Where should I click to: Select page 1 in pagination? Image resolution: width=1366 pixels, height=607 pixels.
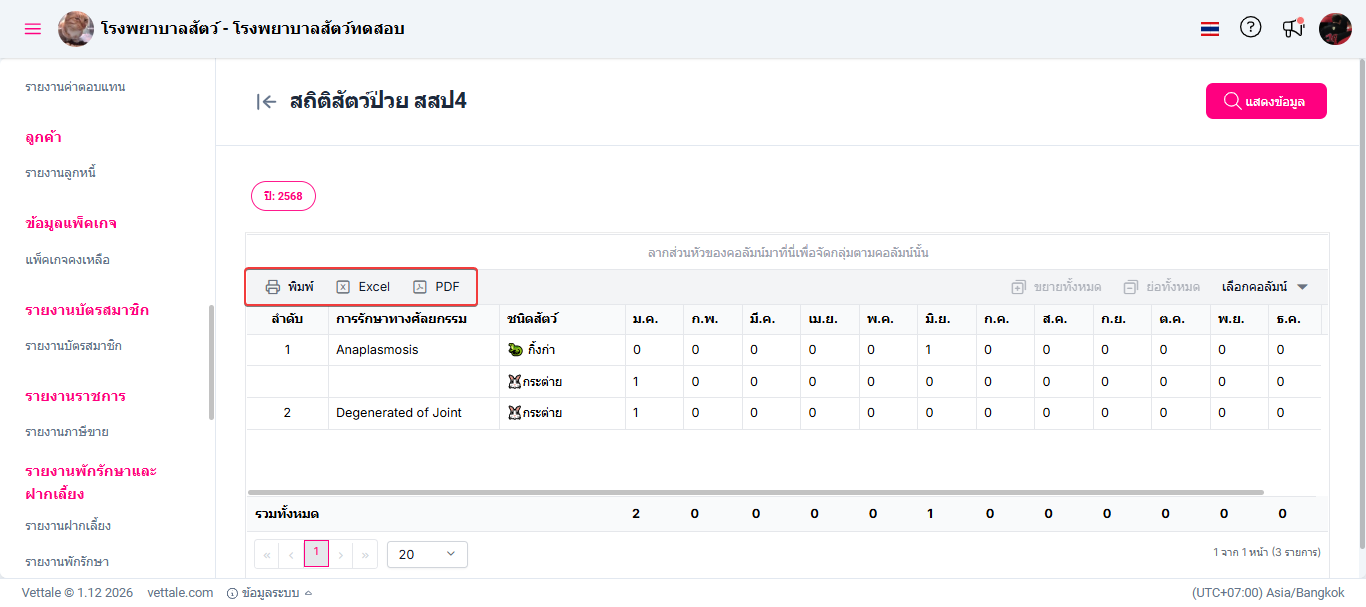[316, 553]
